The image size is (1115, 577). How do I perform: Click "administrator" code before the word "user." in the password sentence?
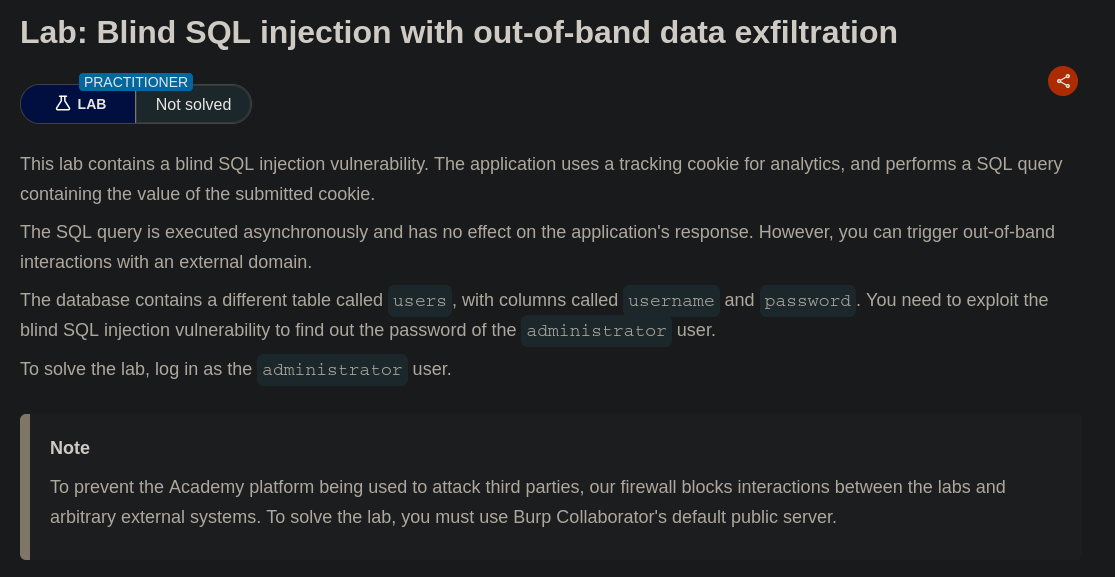coord(596,331)
